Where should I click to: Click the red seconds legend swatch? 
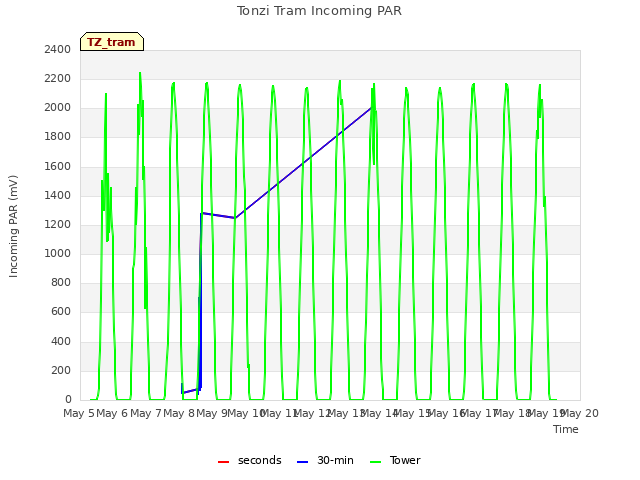223,462
